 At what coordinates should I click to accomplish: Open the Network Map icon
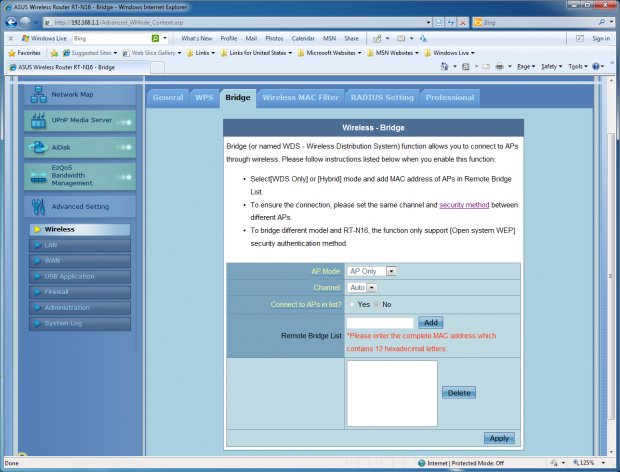coord(38,95)
